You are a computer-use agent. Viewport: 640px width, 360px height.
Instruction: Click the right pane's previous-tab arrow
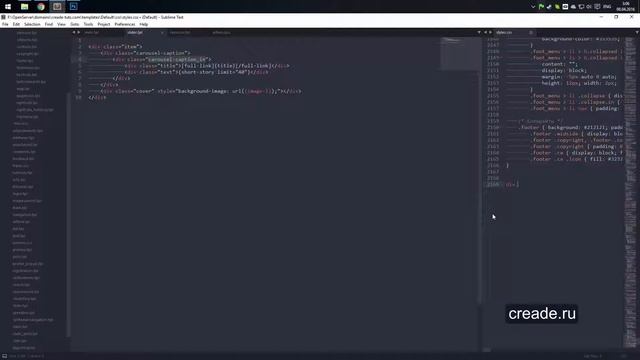tap(486, 32)
